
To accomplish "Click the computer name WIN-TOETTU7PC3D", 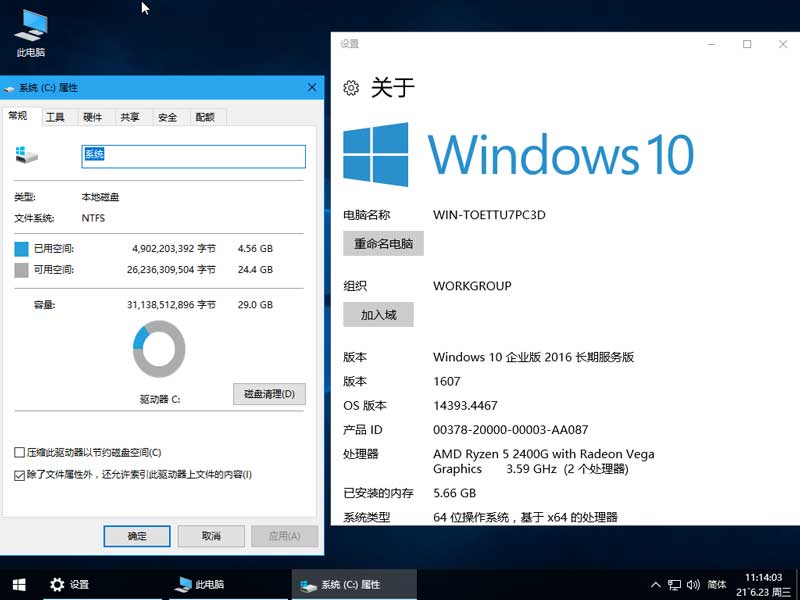I will tap(489, 215).
